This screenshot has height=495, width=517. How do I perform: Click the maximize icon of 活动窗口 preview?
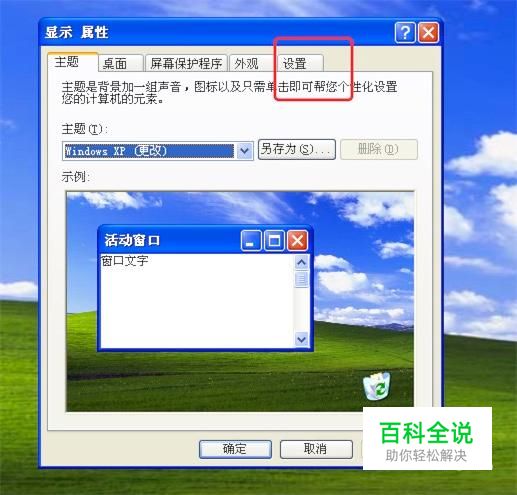(274, 240)
